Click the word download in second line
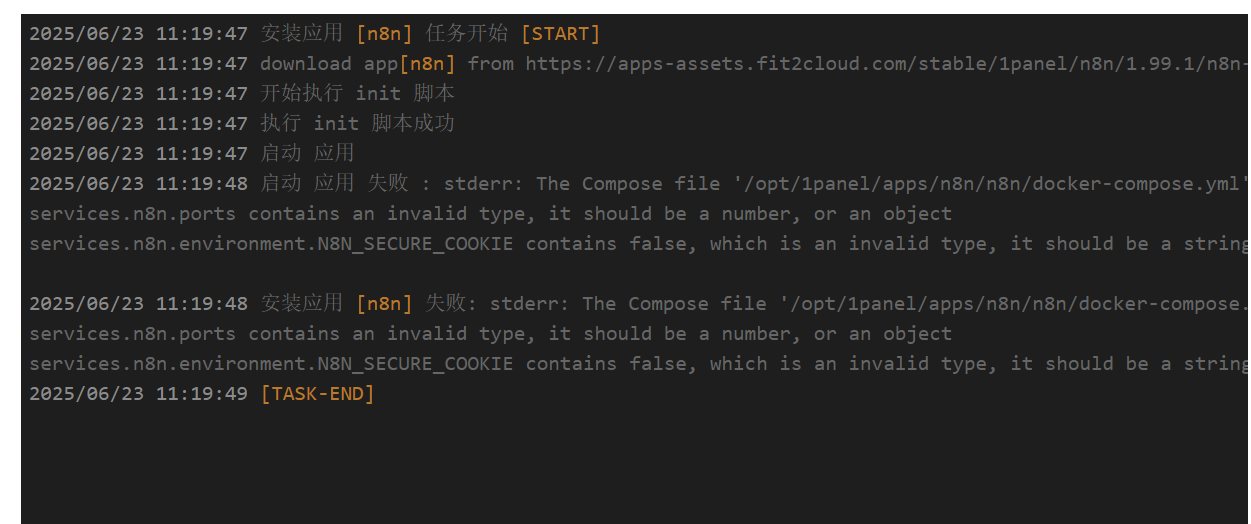Image resolution: width=1251 pixels, height=524 pixels. tap(306, 64)
